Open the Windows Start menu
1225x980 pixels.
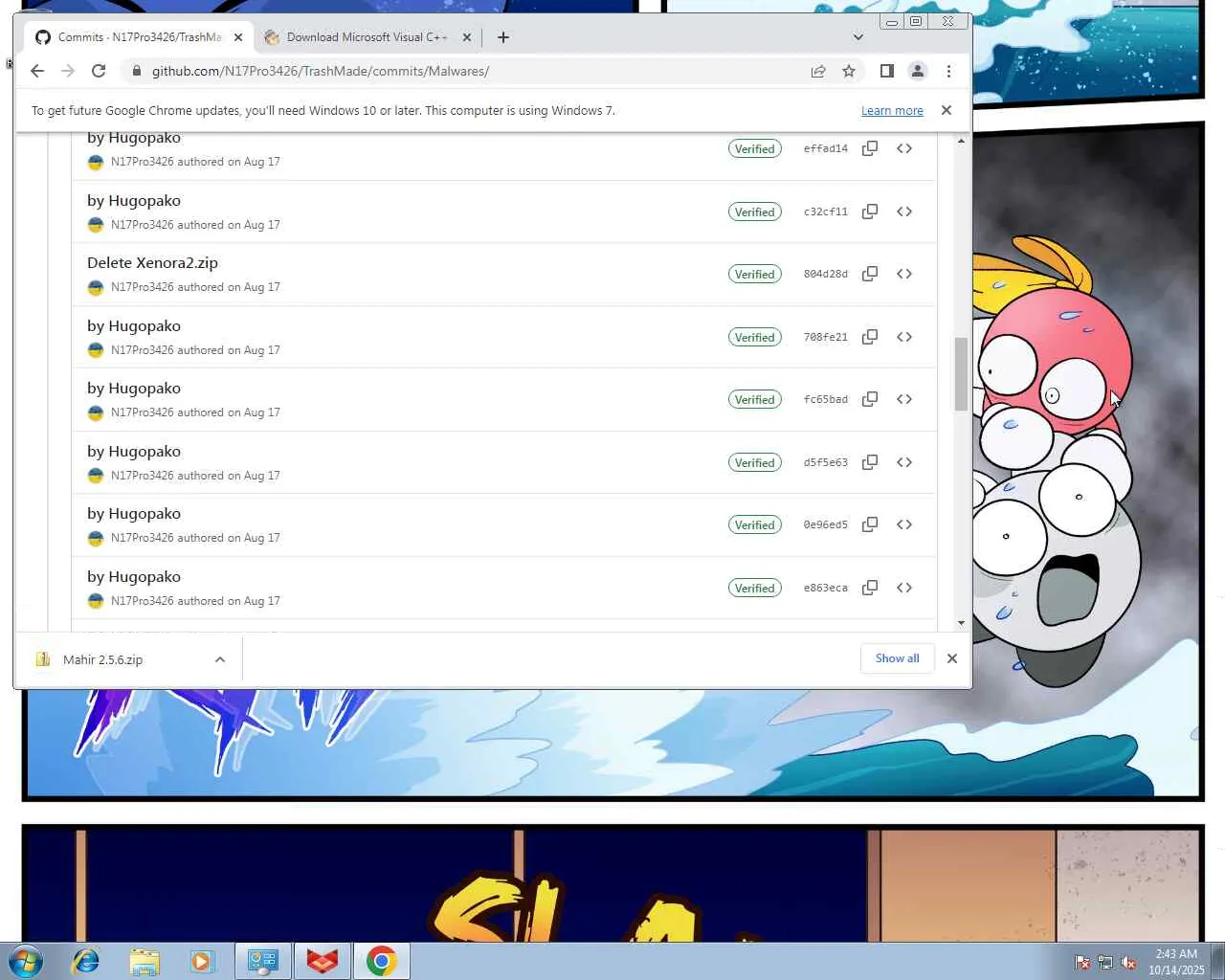25,961
